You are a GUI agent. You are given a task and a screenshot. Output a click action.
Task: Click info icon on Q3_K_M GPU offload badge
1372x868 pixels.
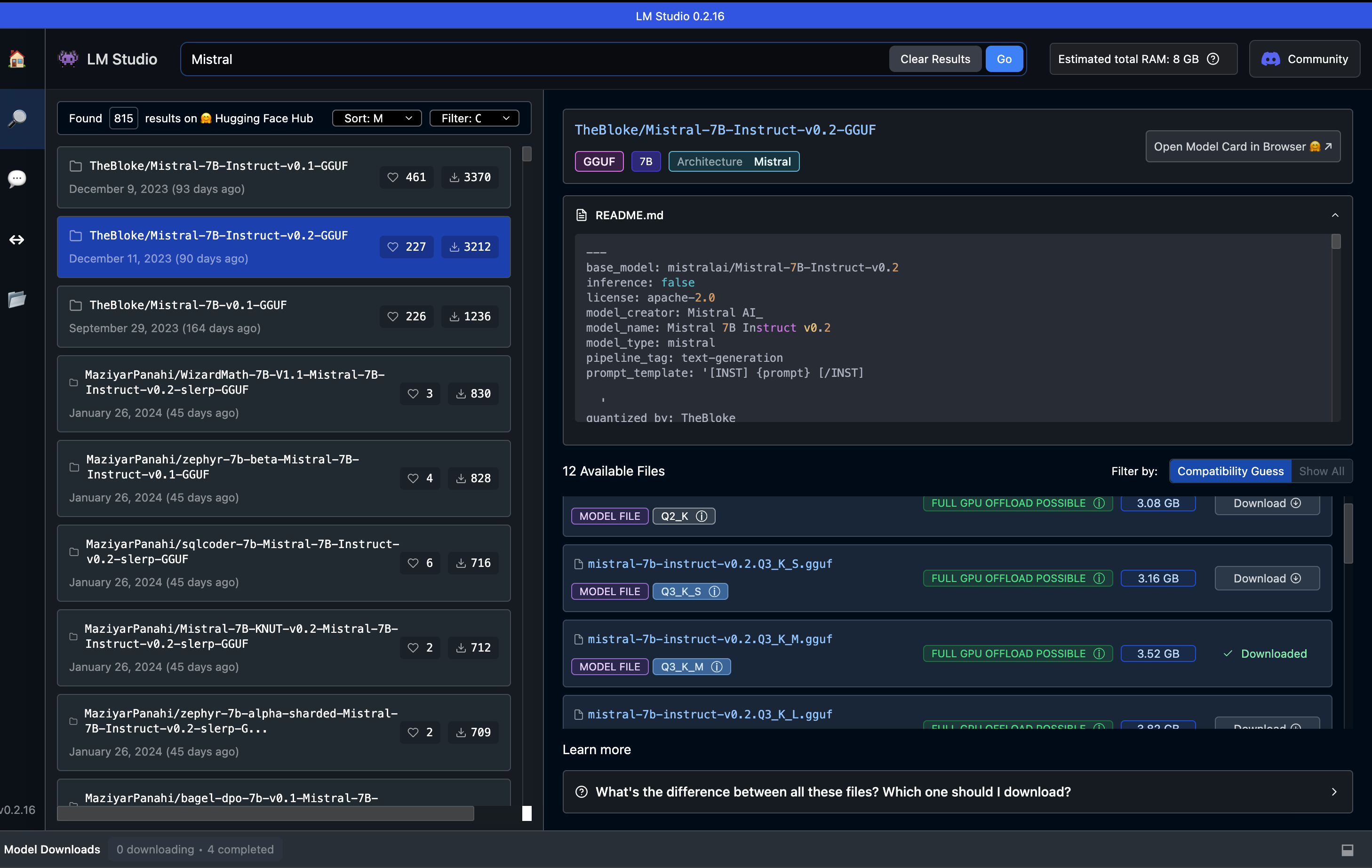pos(1099,653)
